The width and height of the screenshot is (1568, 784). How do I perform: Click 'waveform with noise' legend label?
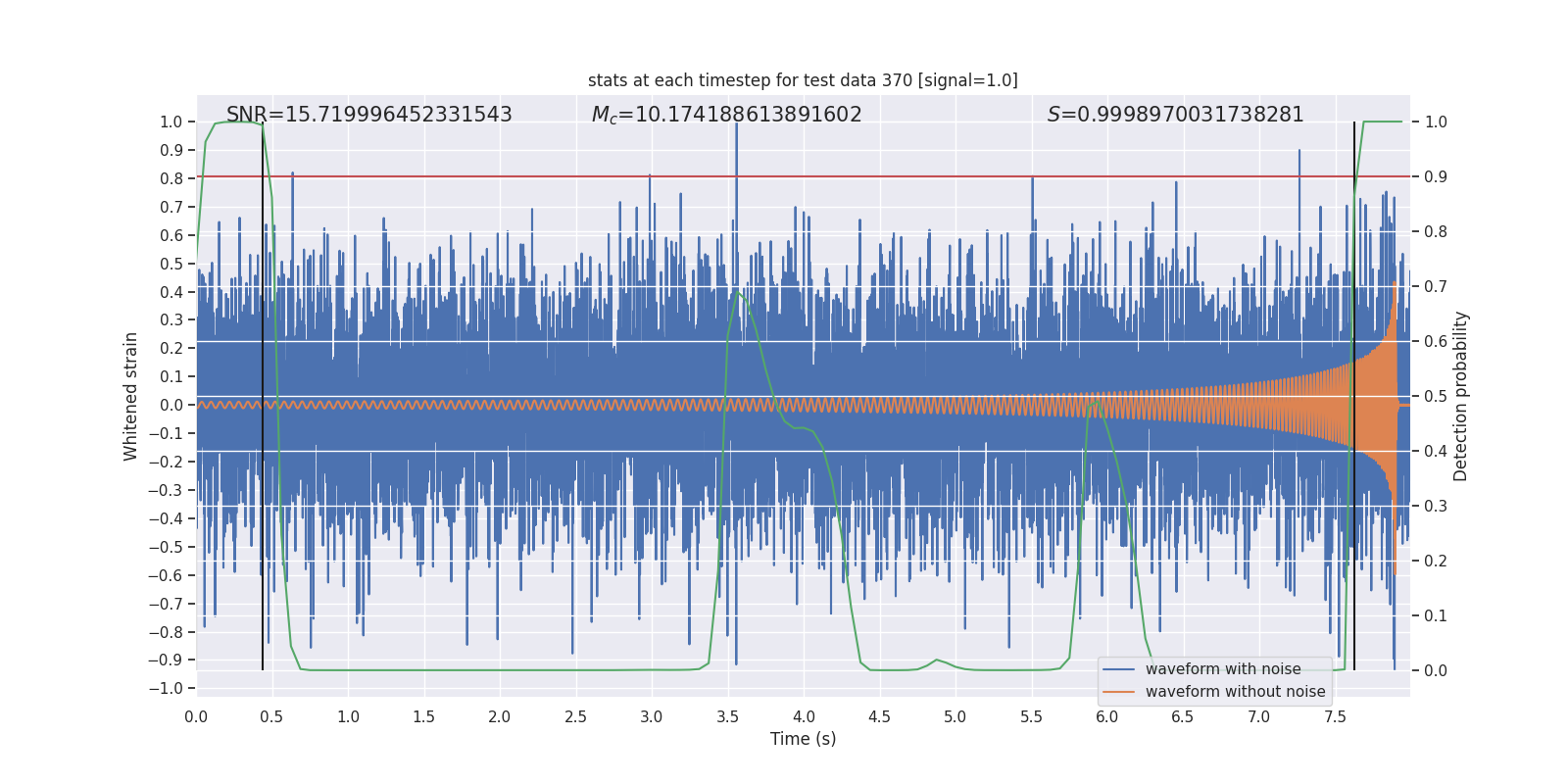1223,669
